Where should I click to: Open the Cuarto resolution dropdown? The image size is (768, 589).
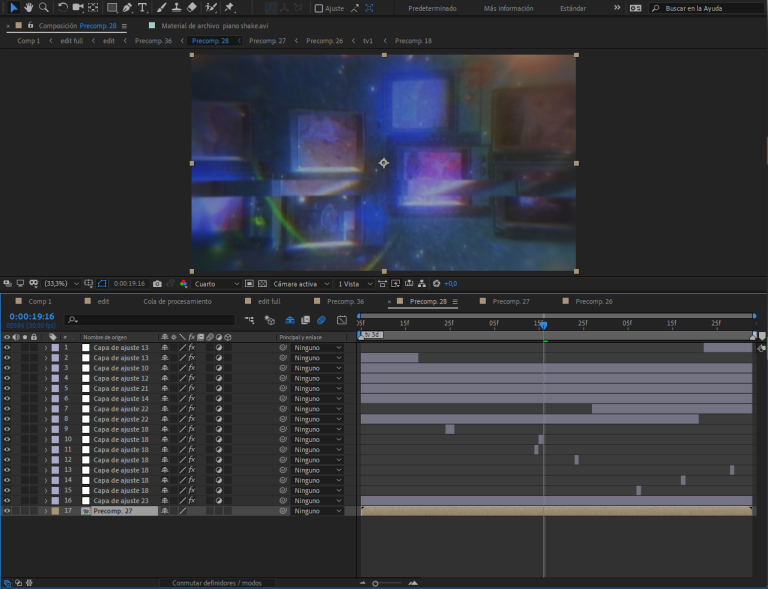click(216, 283)
